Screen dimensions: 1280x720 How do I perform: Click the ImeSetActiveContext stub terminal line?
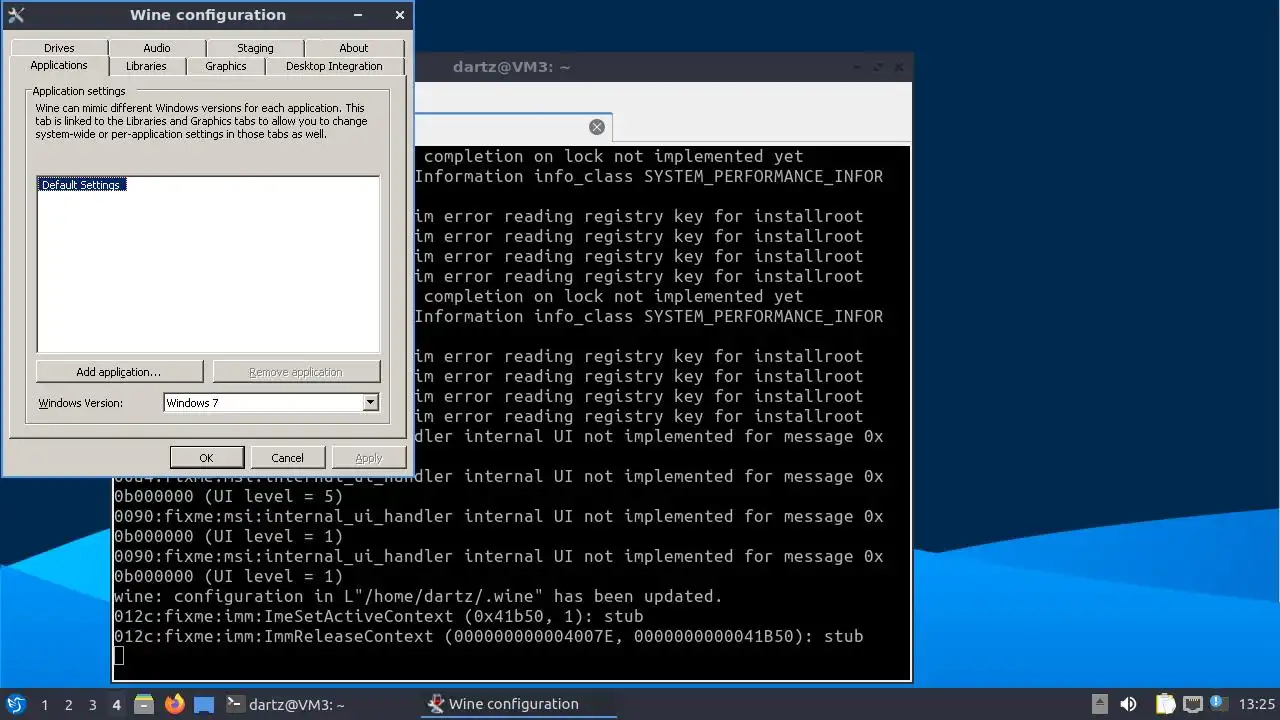point(379,616)
